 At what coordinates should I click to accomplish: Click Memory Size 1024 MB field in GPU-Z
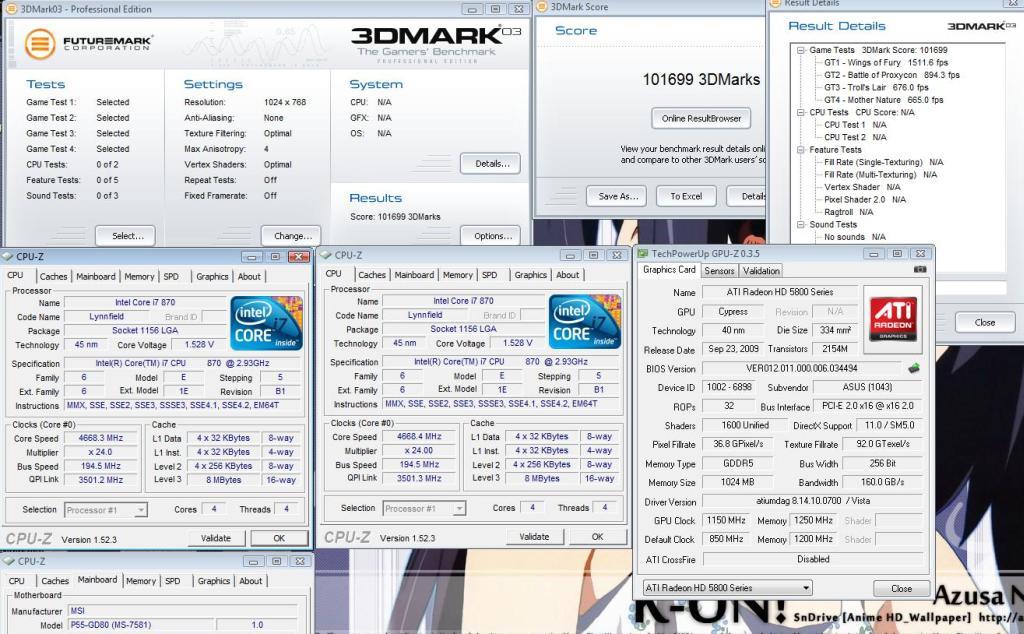point(737,482)
